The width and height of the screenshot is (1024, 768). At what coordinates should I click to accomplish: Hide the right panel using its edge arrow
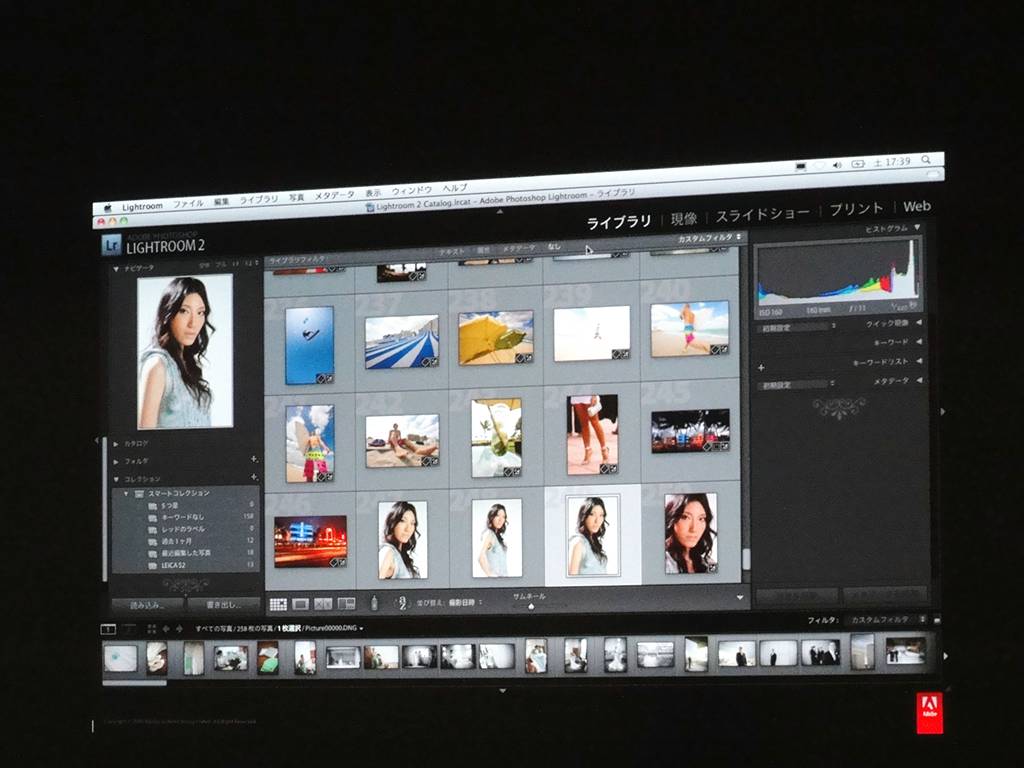(942, 411)
